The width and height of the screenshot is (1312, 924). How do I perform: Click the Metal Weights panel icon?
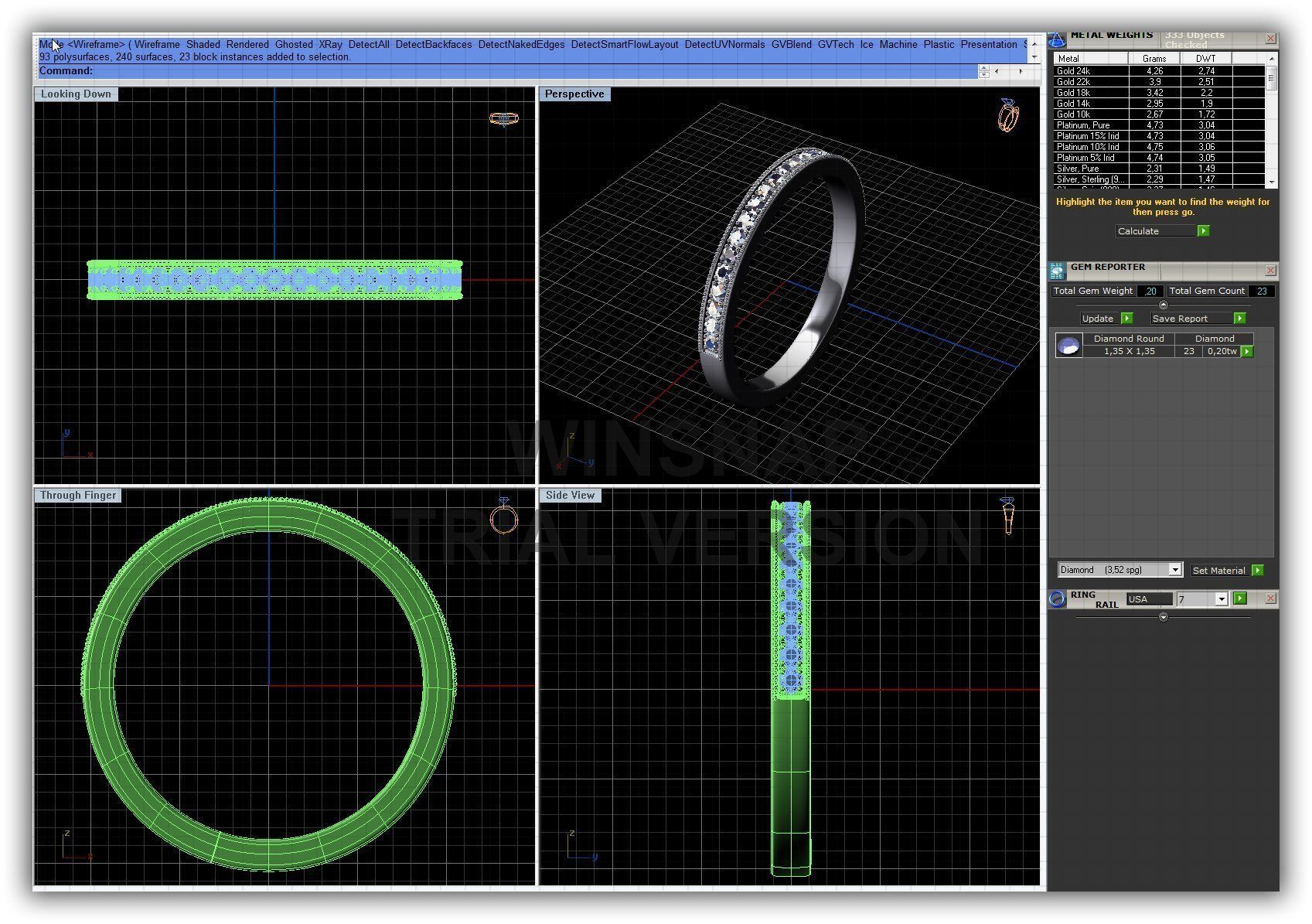tap(1057, 39)
